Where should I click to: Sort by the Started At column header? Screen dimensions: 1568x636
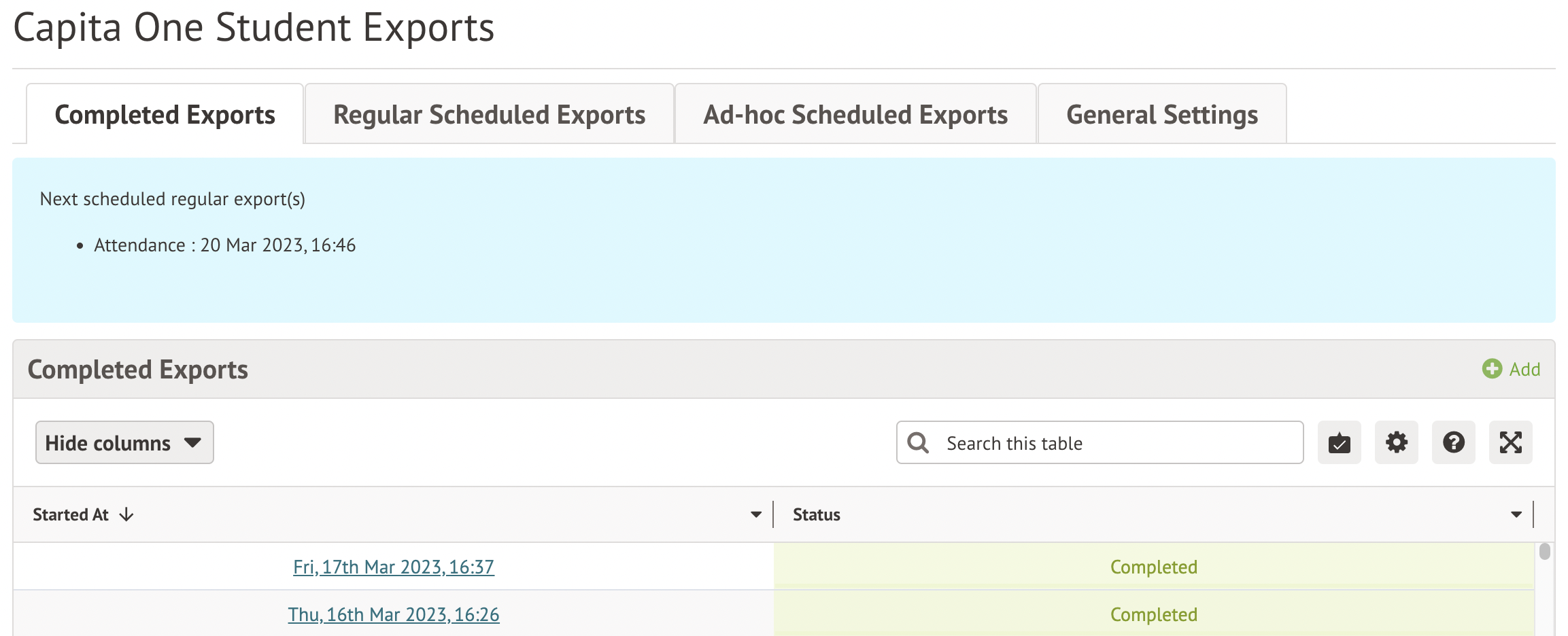[x=71, y=515]
